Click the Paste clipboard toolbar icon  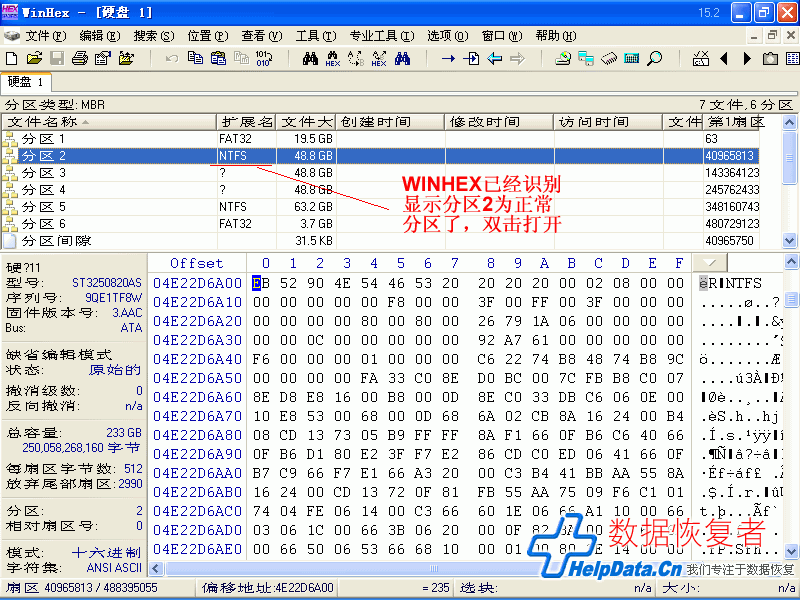[x=218, y=58]
